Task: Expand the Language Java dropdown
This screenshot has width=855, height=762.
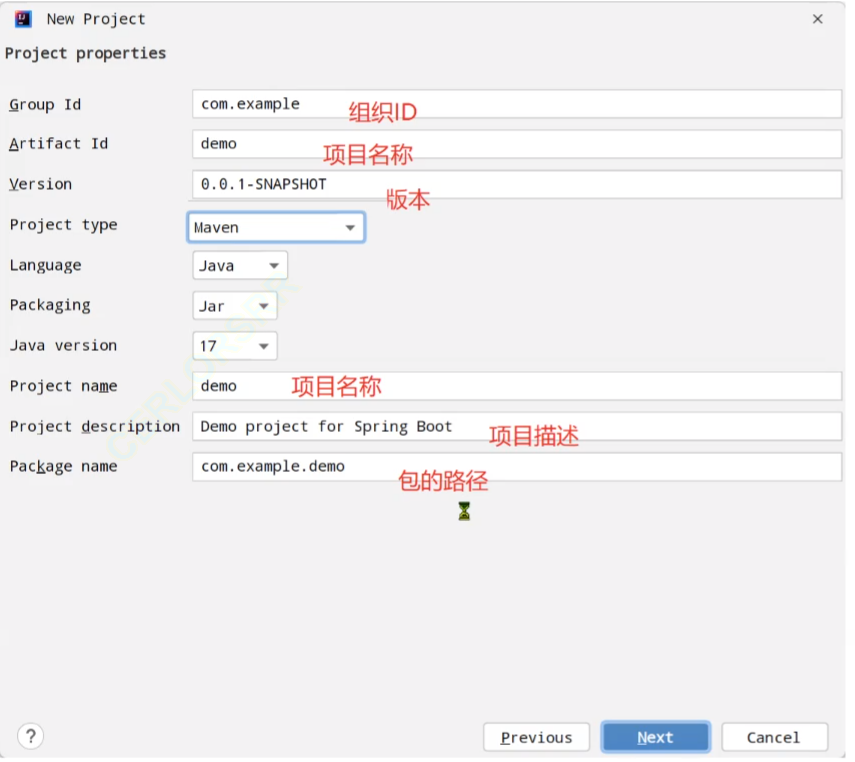Action: pos(242,267)
